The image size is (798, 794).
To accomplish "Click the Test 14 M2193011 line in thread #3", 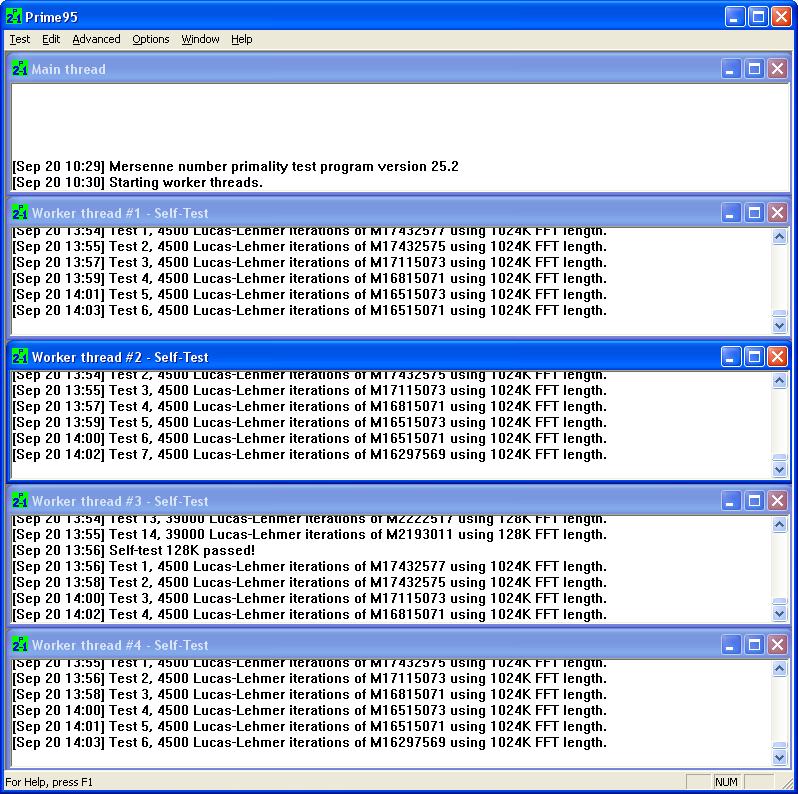I will (309, 534).
